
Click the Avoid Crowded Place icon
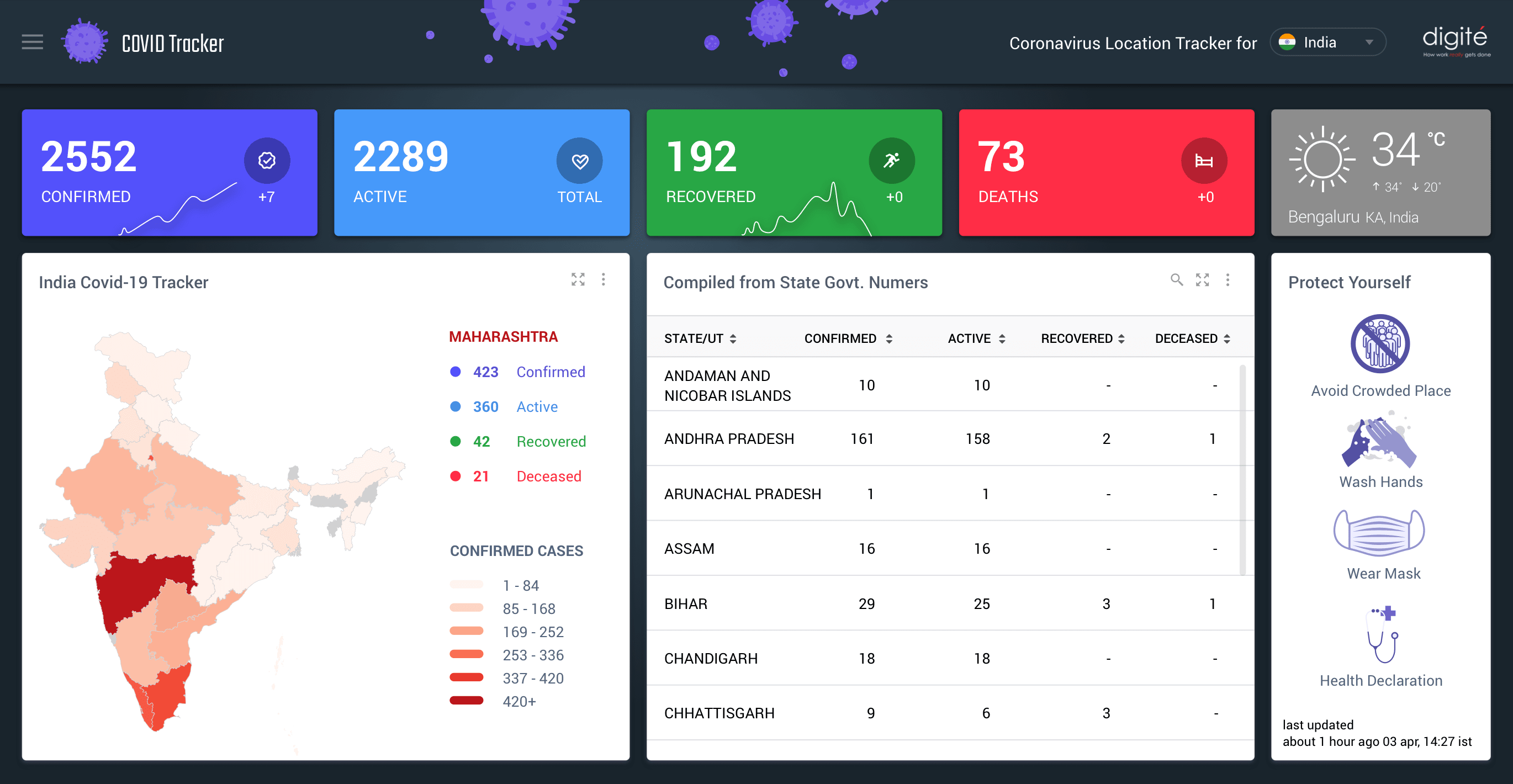pyautogui.click(x=1380, y=344)
